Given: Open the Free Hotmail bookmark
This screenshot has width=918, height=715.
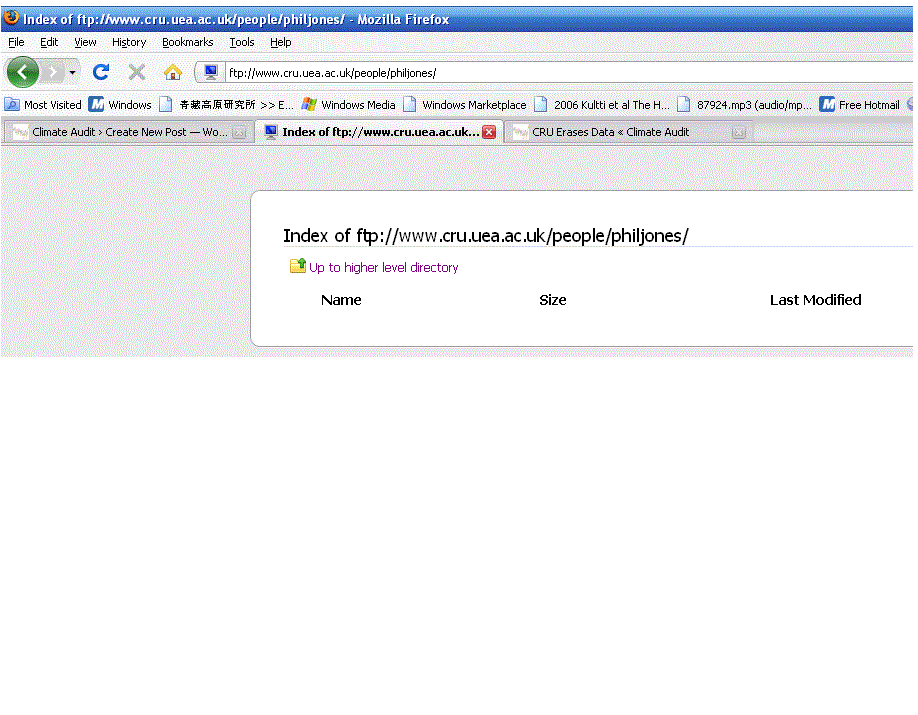Looking at the screenshot, I should pyautogui.click(x=860, y=105).
